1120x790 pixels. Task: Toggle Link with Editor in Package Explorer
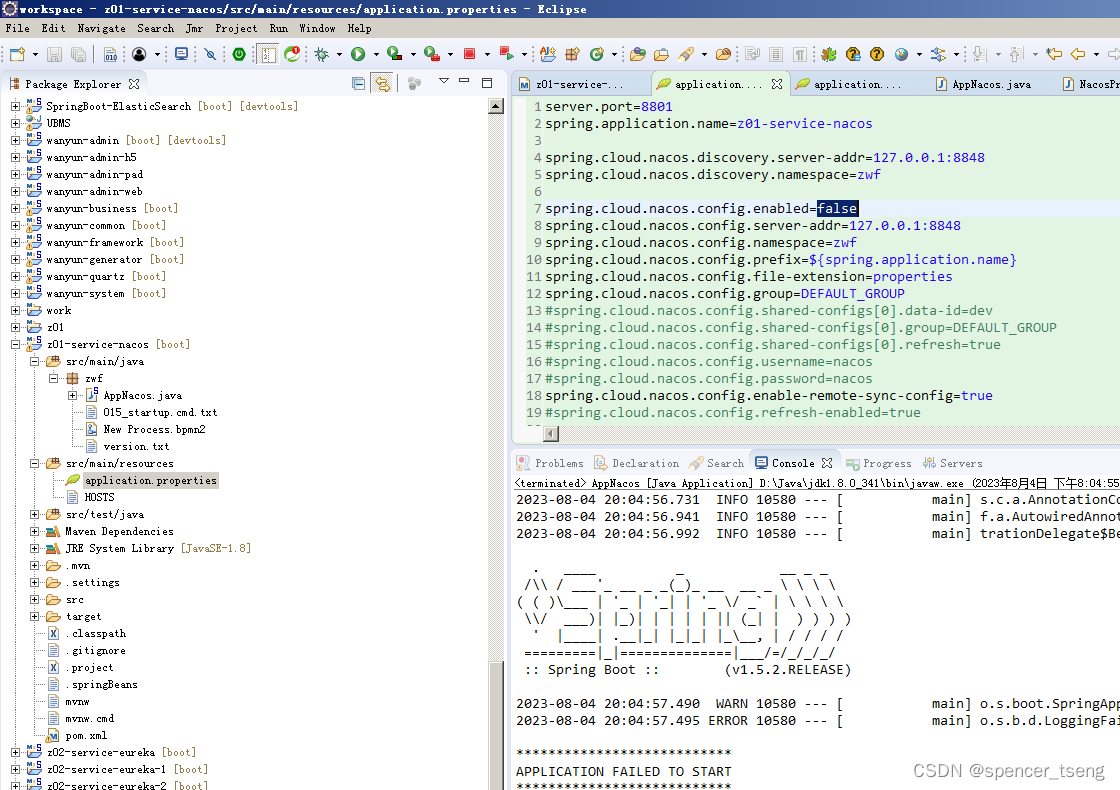tap(384, 84)
